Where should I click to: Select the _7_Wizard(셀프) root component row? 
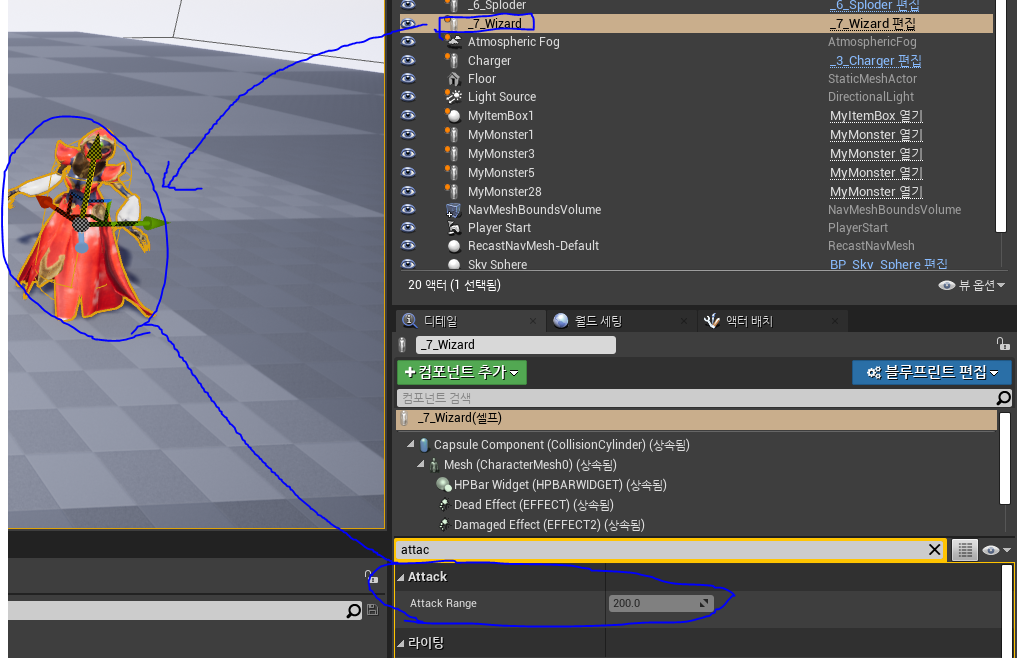point(697,419)
